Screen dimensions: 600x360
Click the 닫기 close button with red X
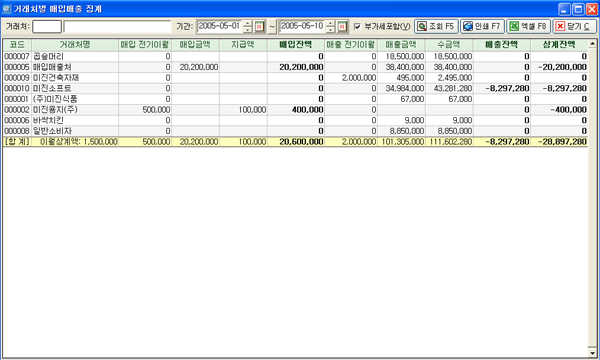tap(574, 26)
